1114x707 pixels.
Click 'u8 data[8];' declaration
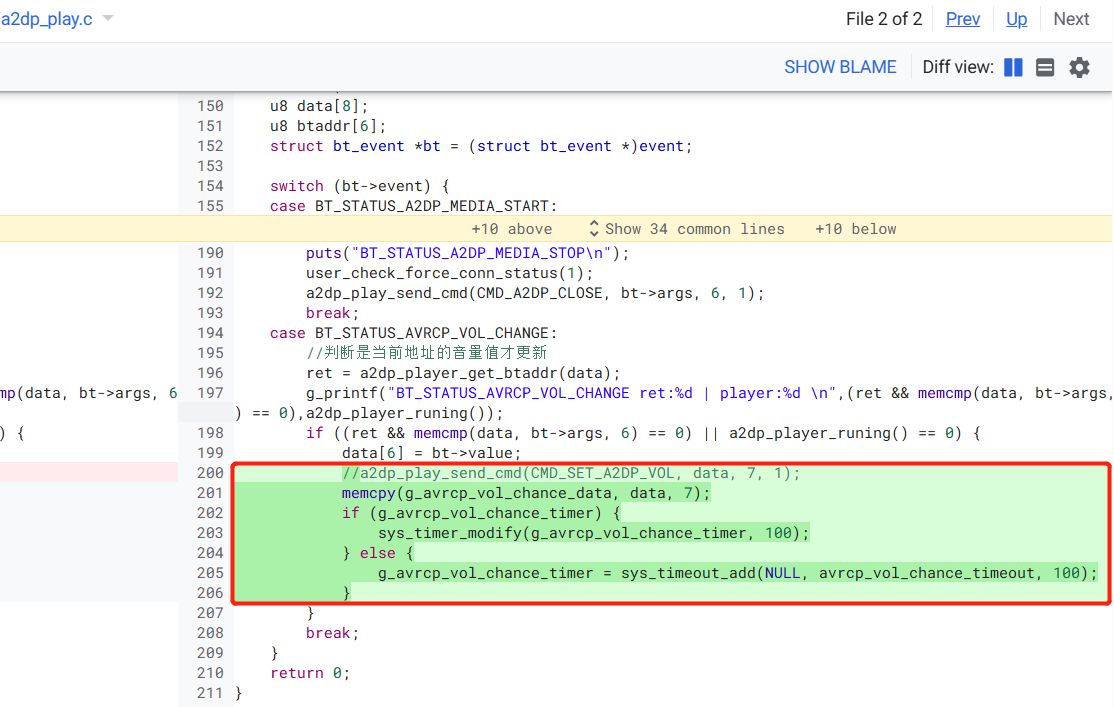[319, 106]
